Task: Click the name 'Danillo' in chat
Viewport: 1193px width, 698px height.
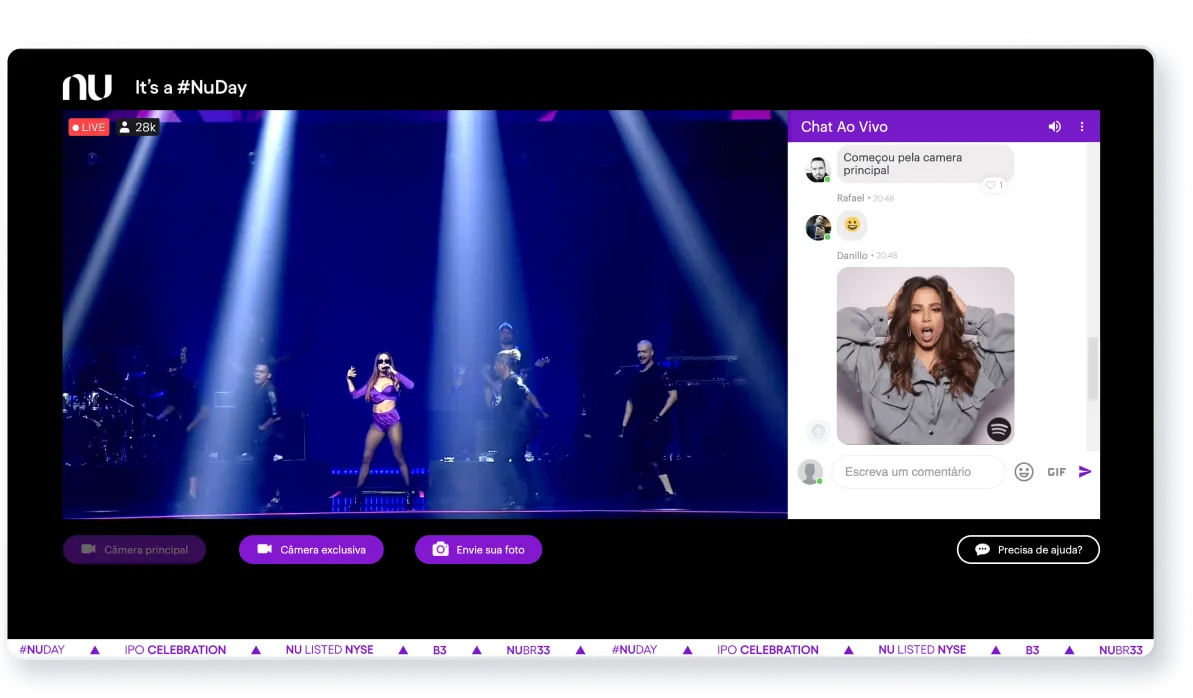Action: [852, 256]
